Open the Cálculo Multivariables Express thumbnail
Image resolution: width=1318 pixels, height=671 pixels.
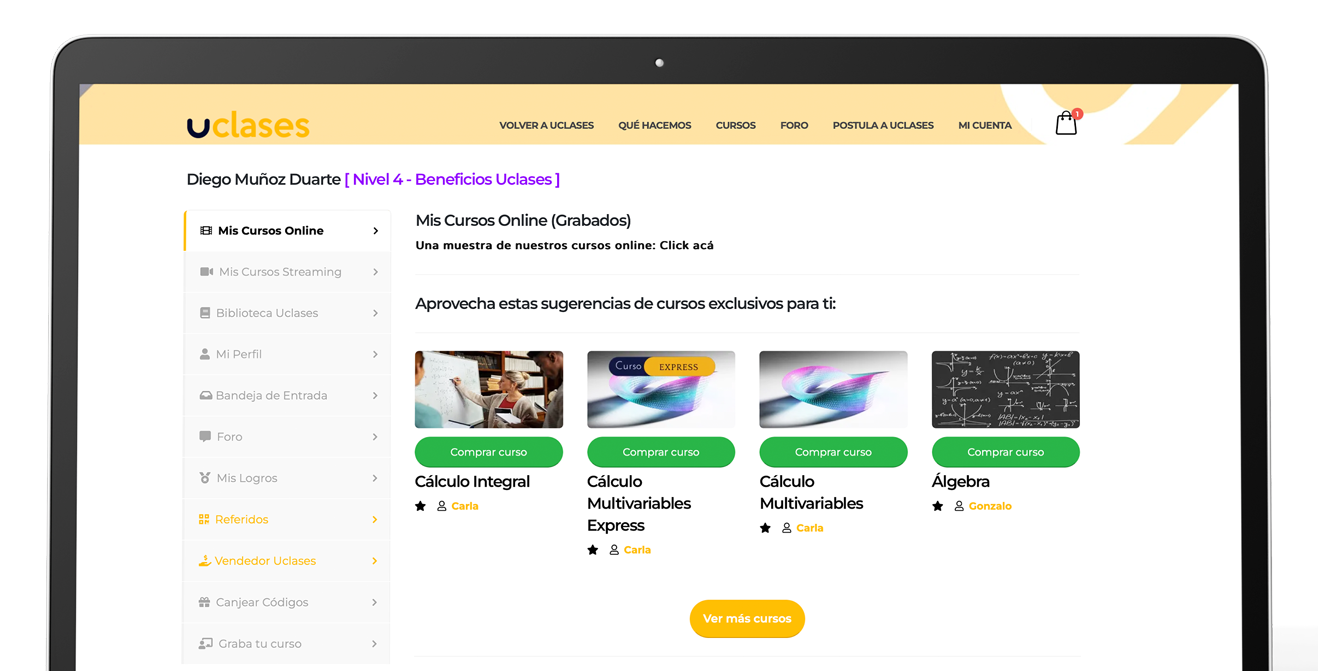661,390
